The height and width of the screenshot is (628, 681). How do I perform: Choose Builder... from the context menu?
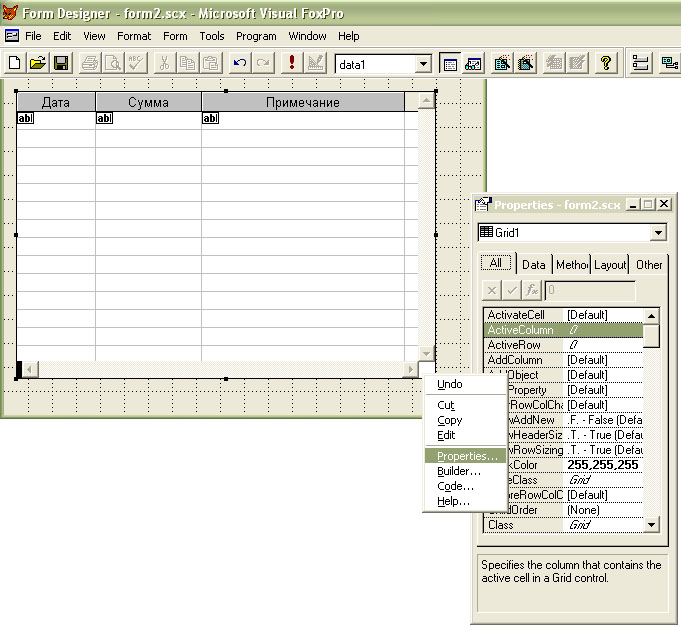[459, 471]
